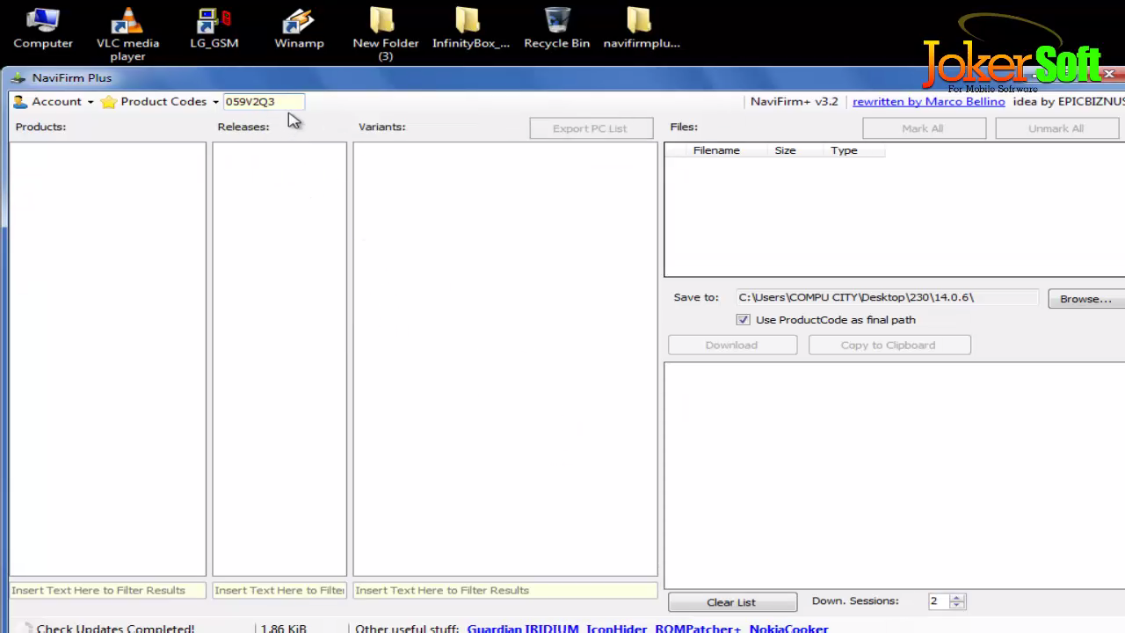Screen dimensions: 1125x633
Task: Click the Clear List button
Action: click(732, 602)
